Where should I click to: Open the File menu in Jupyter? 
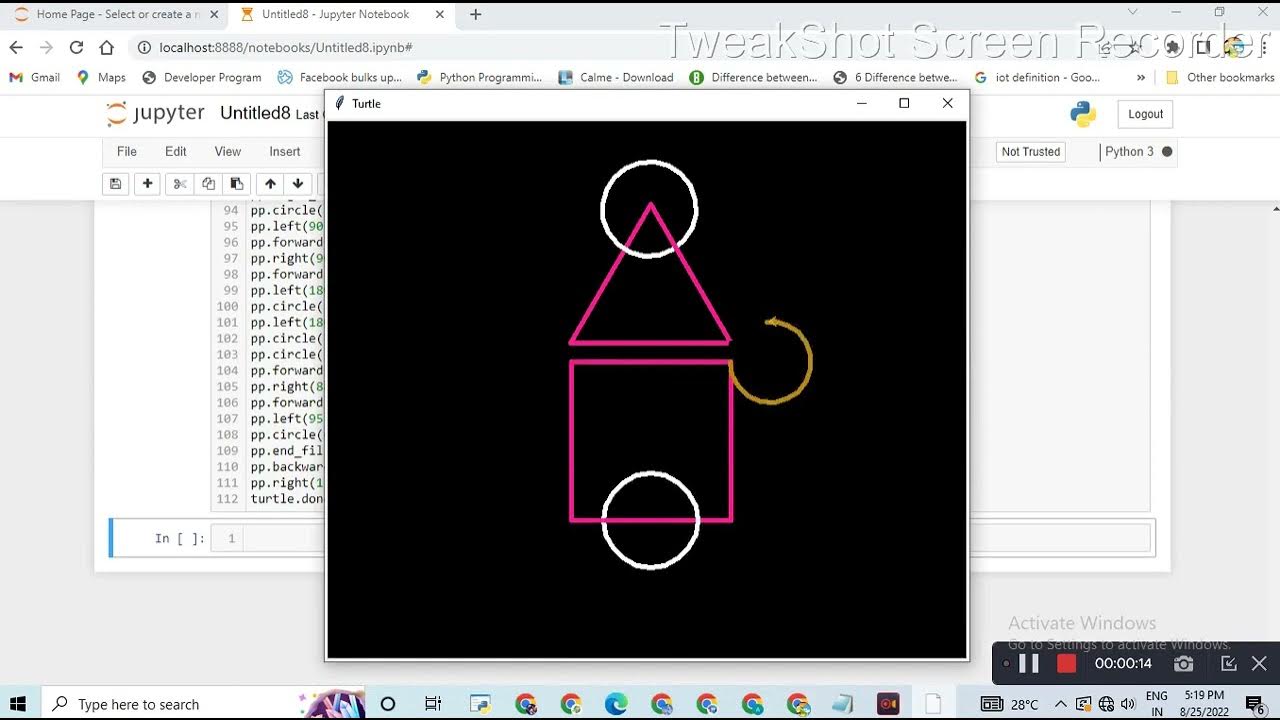pyautogui.click(x=127, y=152)
